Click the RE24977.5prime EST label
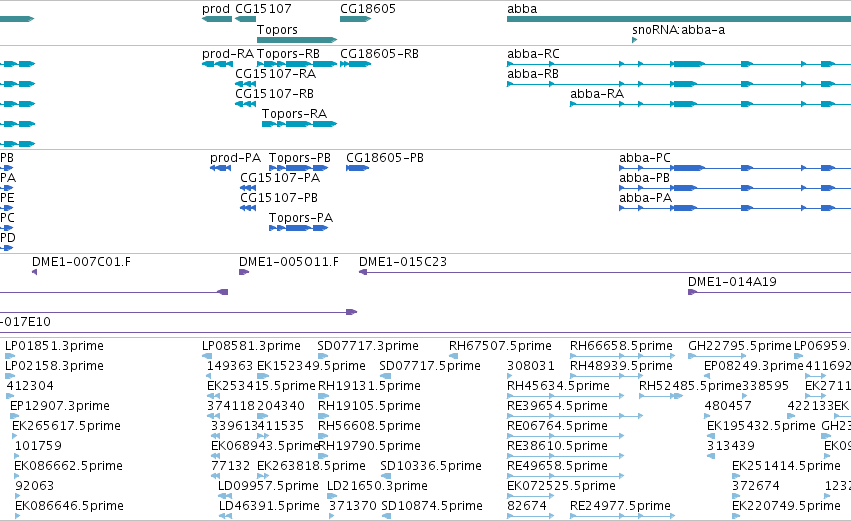The width and height of the screenshot is (851, 521). coord(620,506)
